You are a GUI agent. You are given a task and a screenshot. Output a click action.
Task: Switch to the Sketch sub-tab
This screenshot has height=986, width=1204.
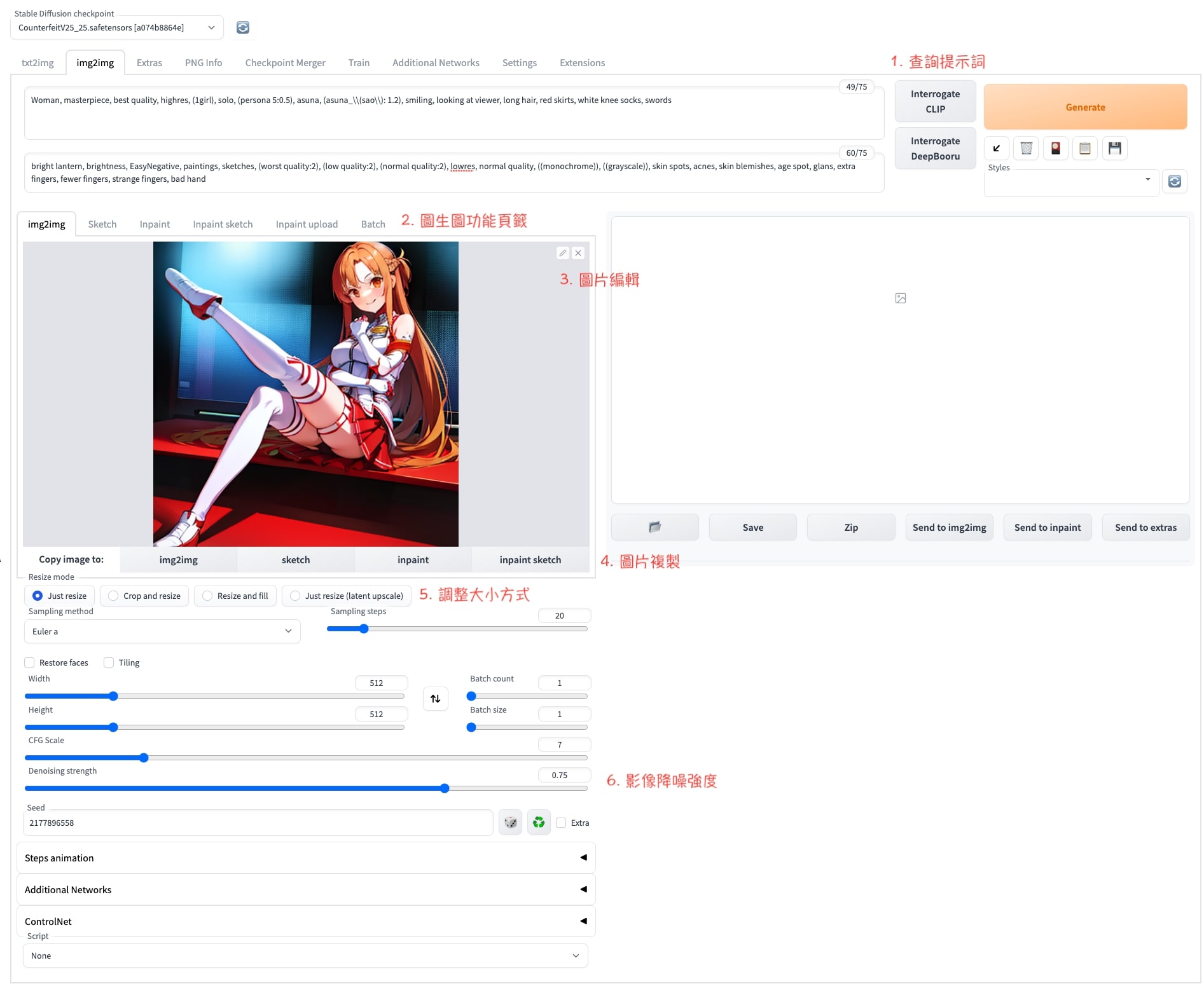[x=102, y=224]
